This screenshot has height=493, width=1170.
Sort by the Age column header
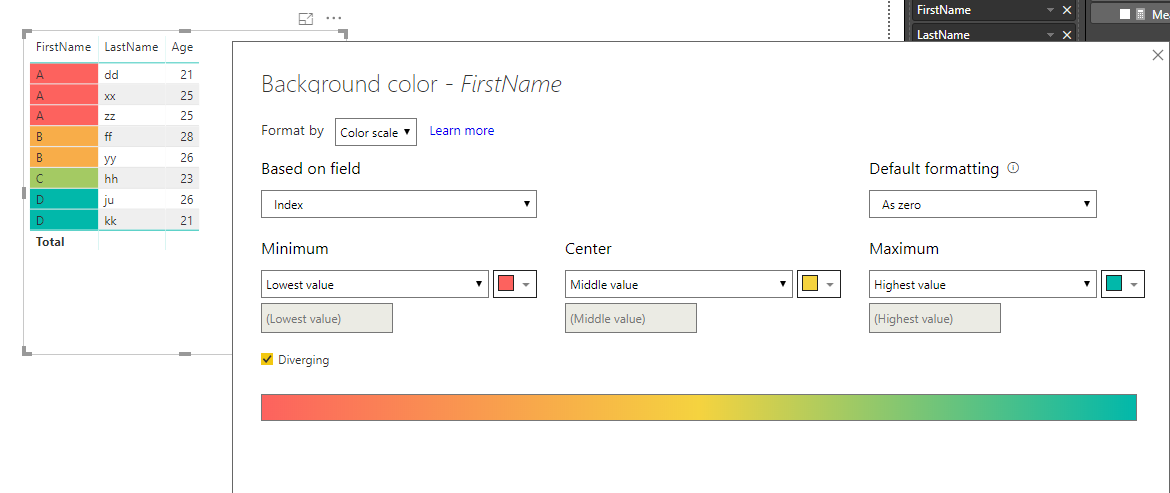182,47
